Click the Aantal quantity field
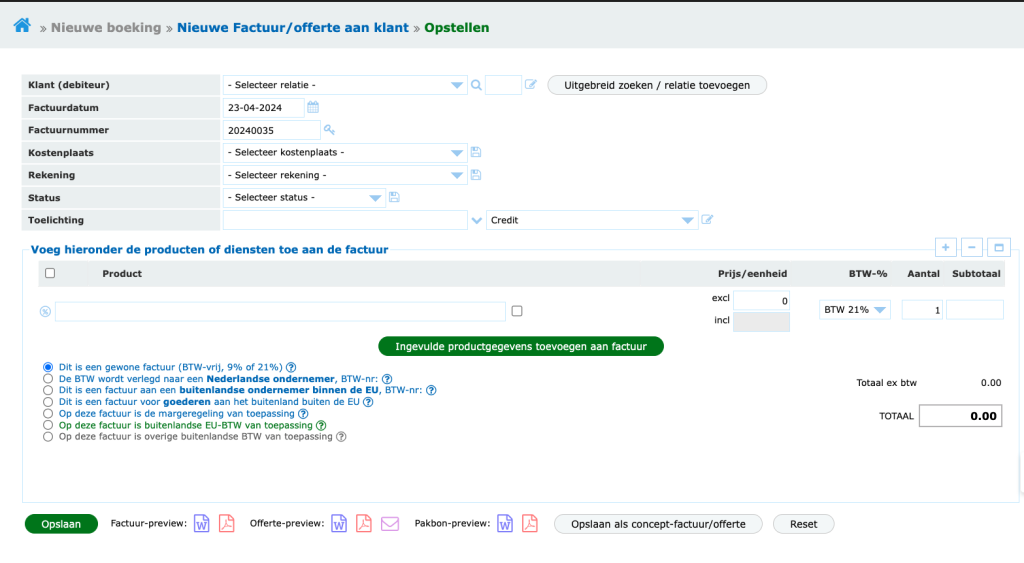 tap(921, 310)
